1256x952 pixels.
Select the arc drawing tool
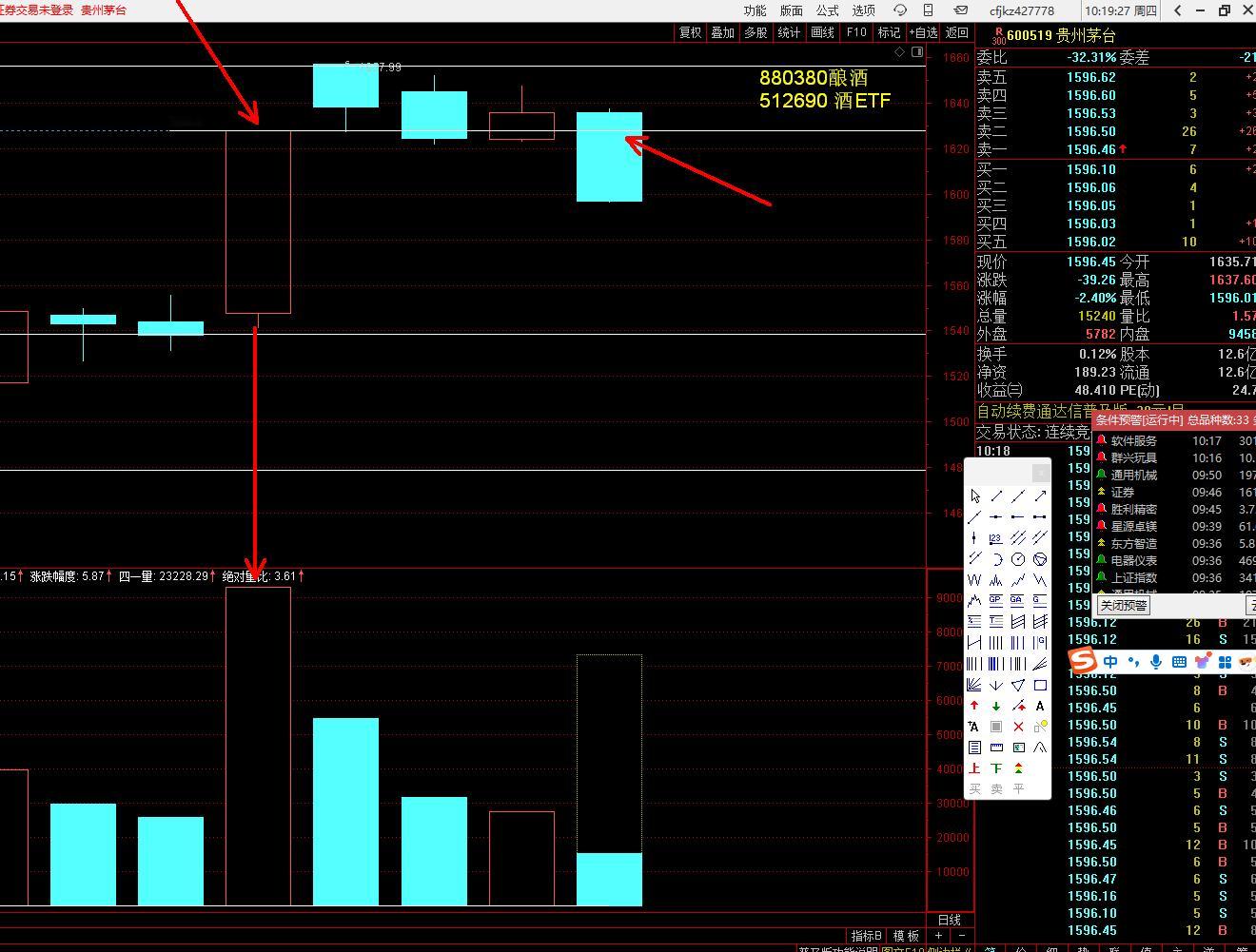coord(996,558)
